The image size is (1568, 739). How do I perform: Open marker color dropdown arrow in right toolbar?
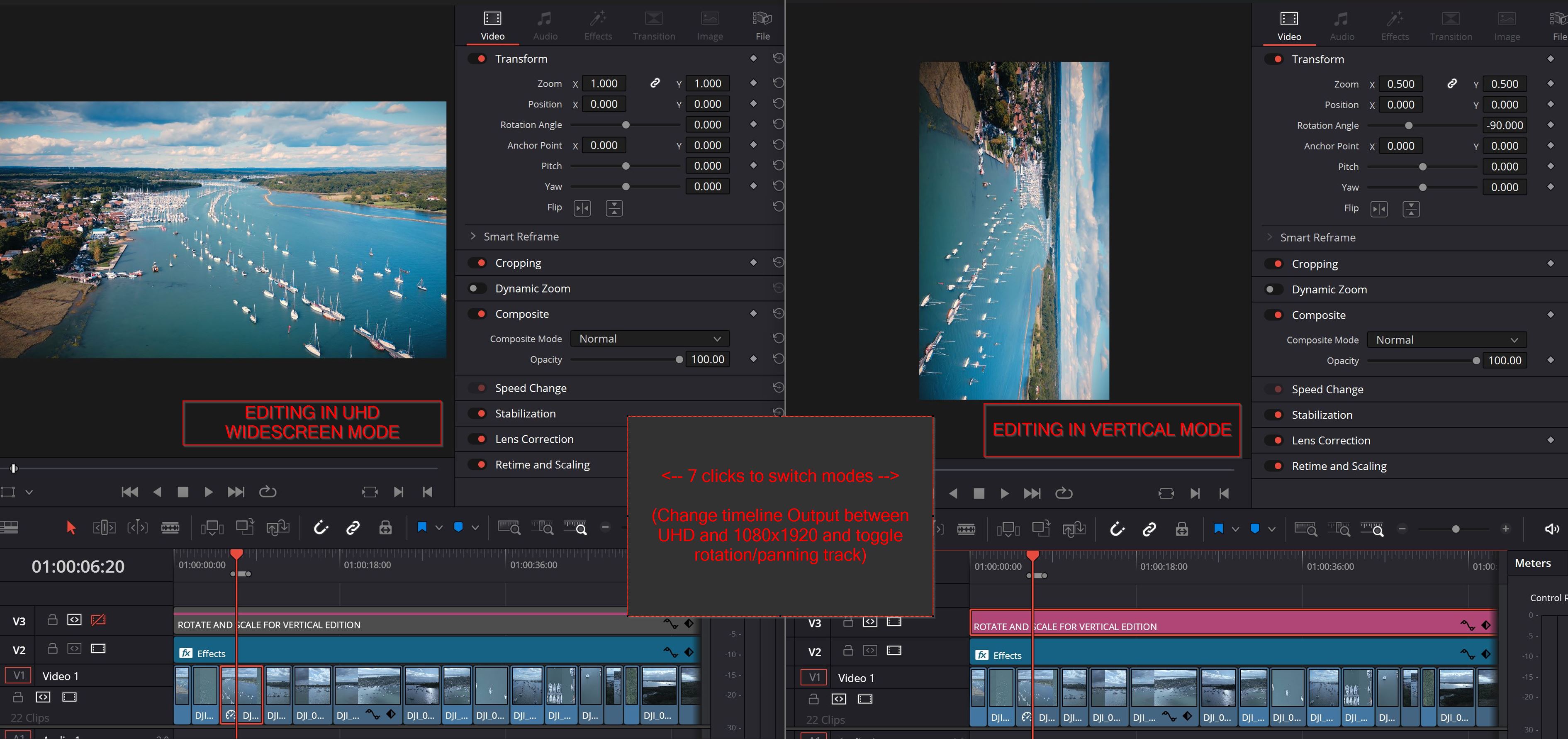1271,529
